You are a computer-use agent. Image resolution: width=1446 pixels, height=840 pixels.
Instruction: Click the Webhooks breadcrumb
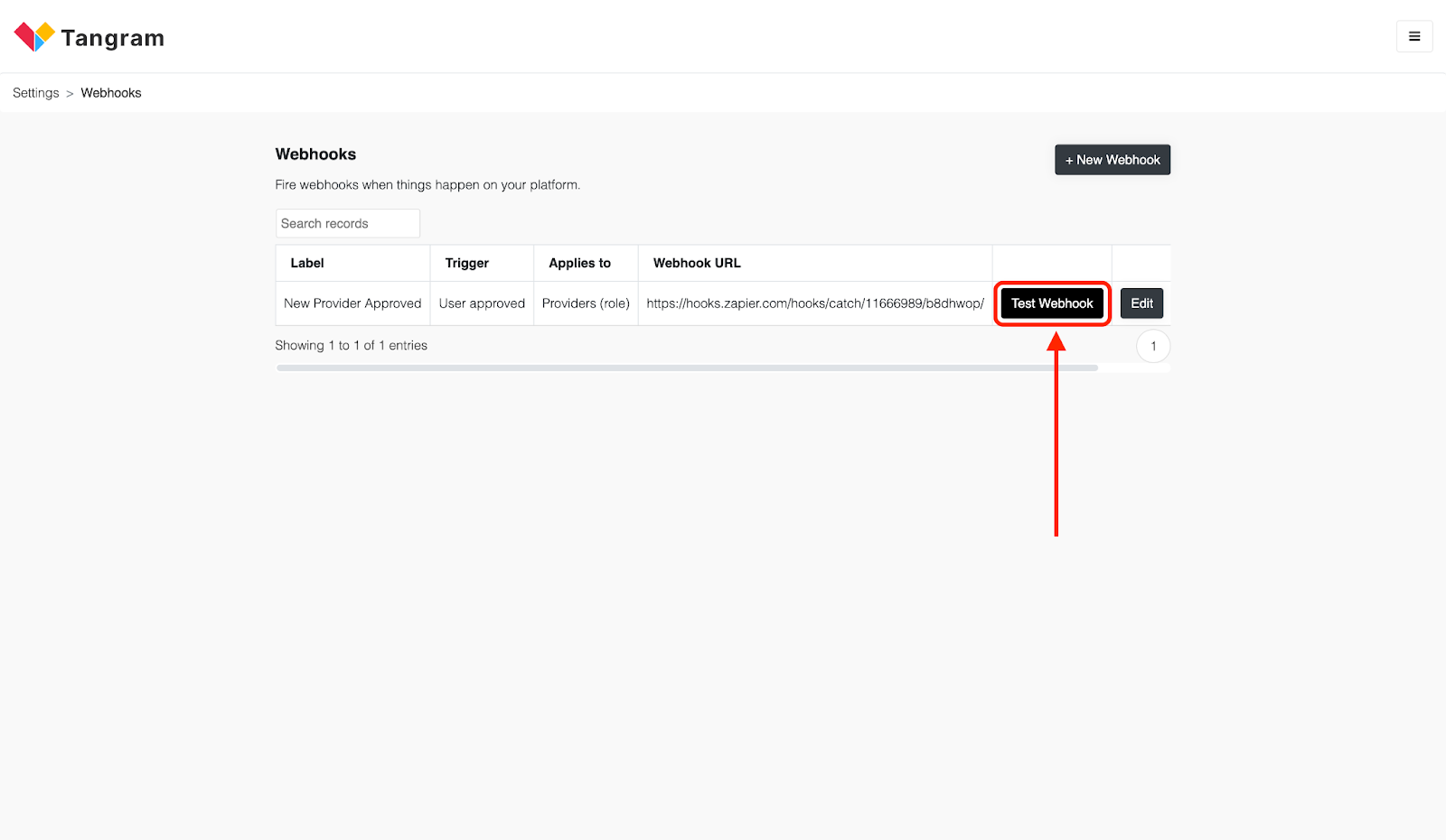[x=111, y=93]
